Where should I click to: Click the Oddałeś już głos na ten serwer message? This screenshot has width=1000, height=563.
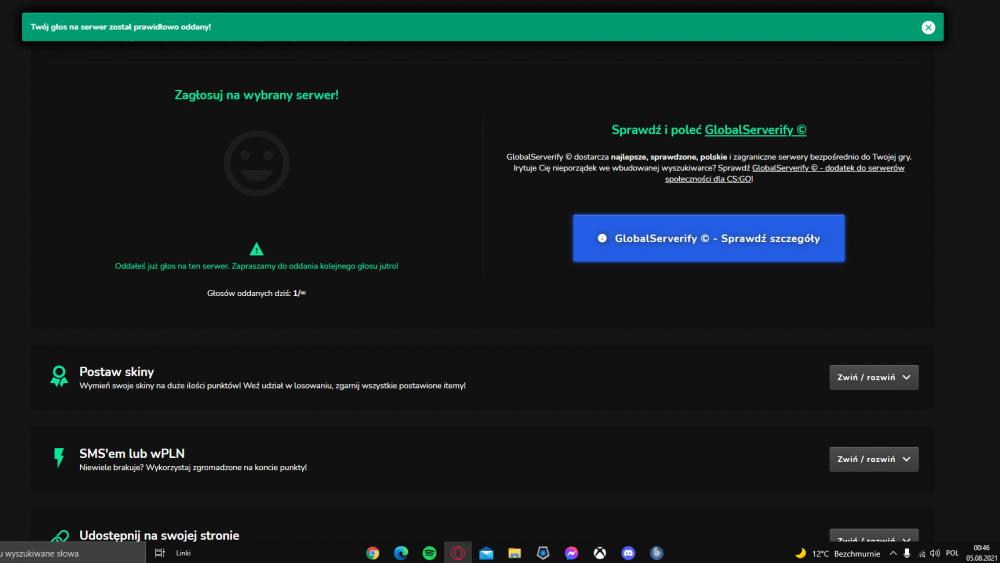256,266
